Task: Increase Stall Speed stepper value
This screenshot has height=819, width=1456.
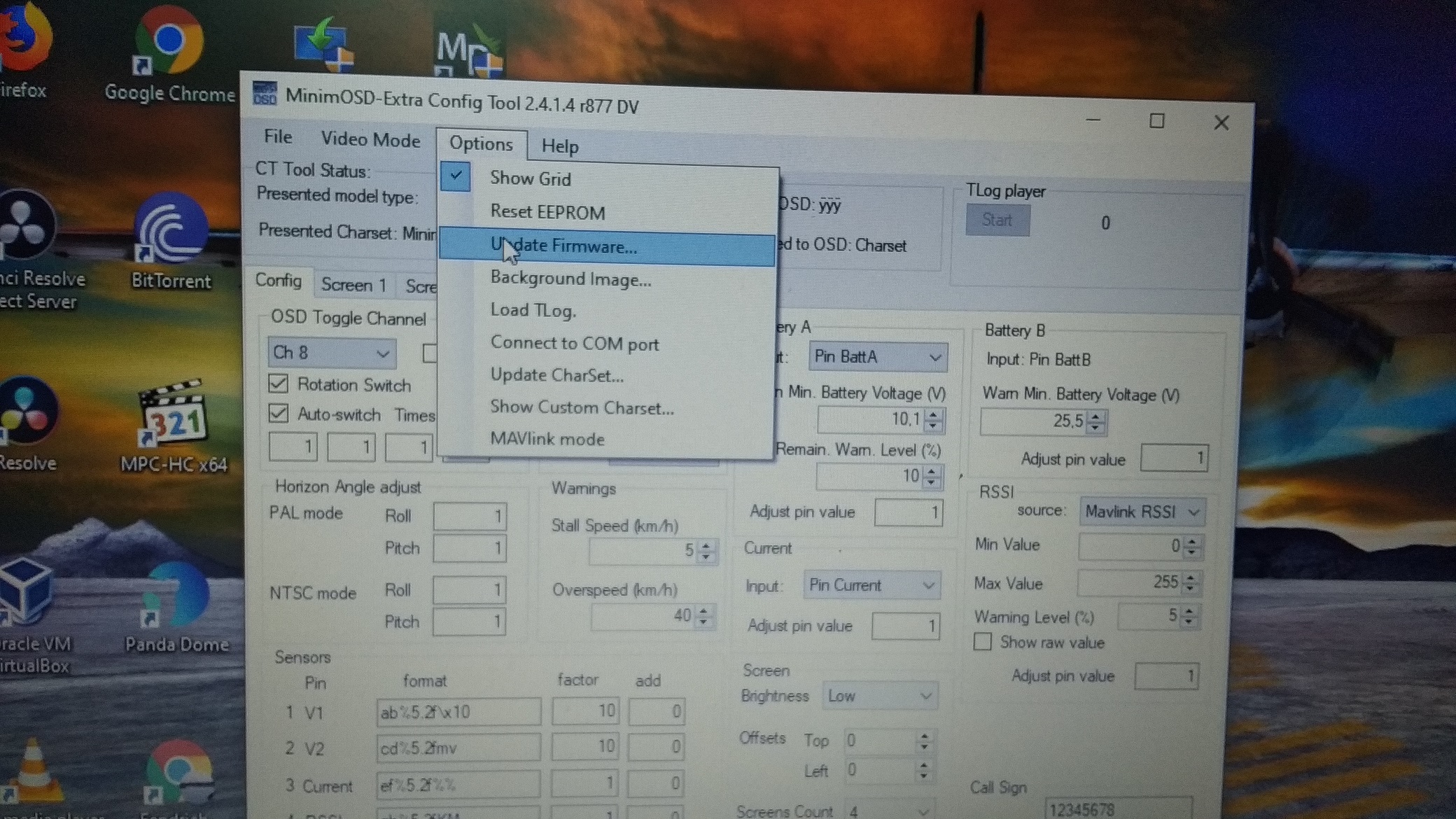Action: coord(706,546)
